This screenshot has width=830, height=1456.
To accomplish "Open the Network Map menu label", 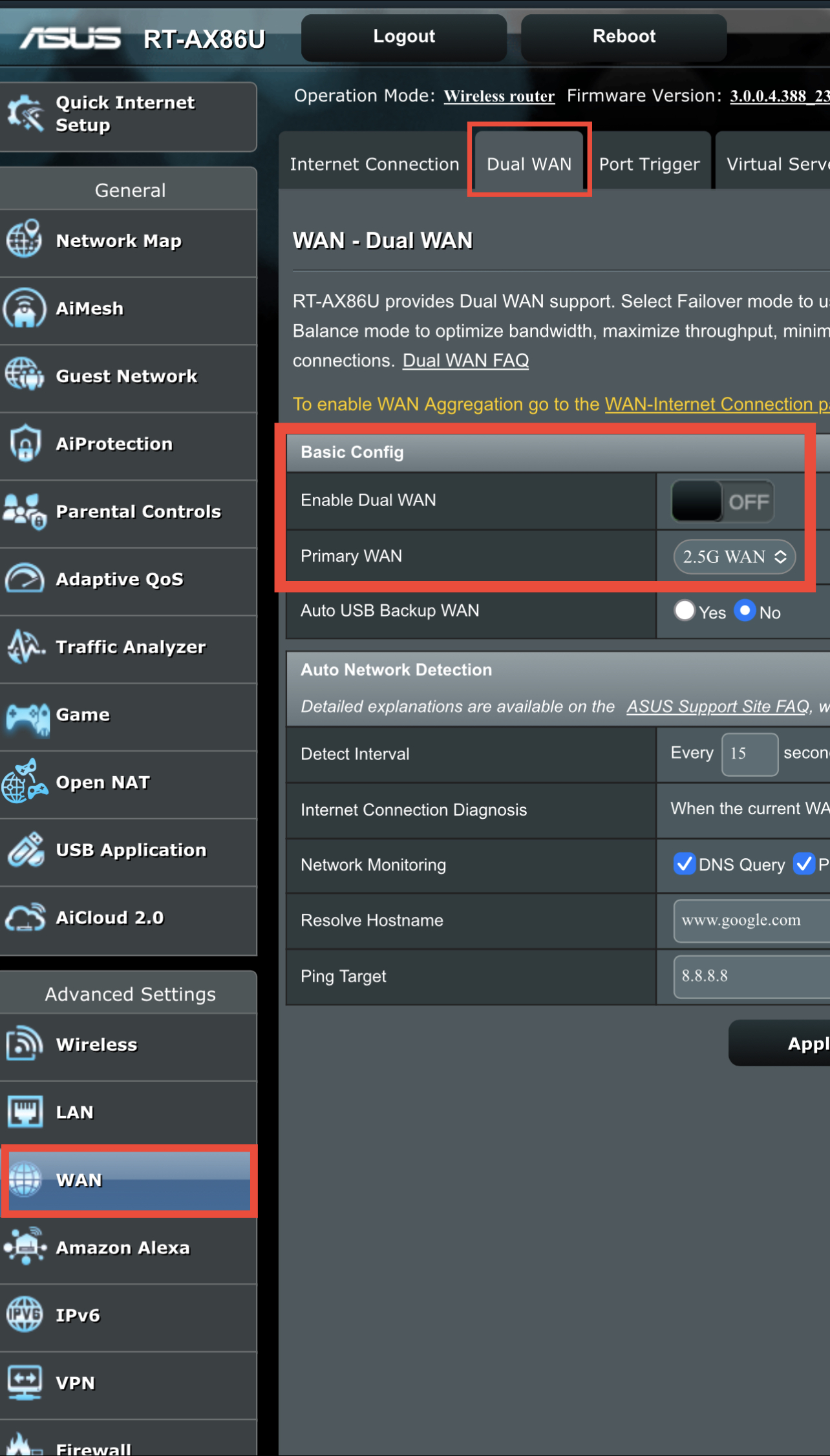I will [x=119, y=241].
